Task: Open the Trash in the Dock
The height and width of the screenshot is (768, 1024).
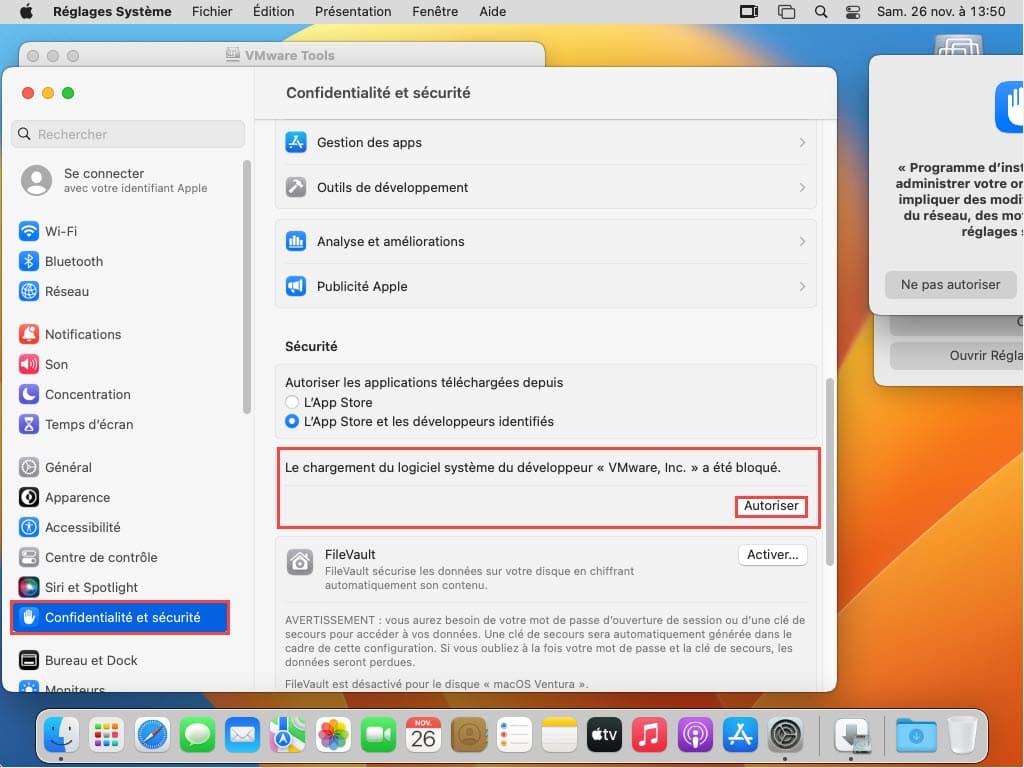Action: click(962, 735)
